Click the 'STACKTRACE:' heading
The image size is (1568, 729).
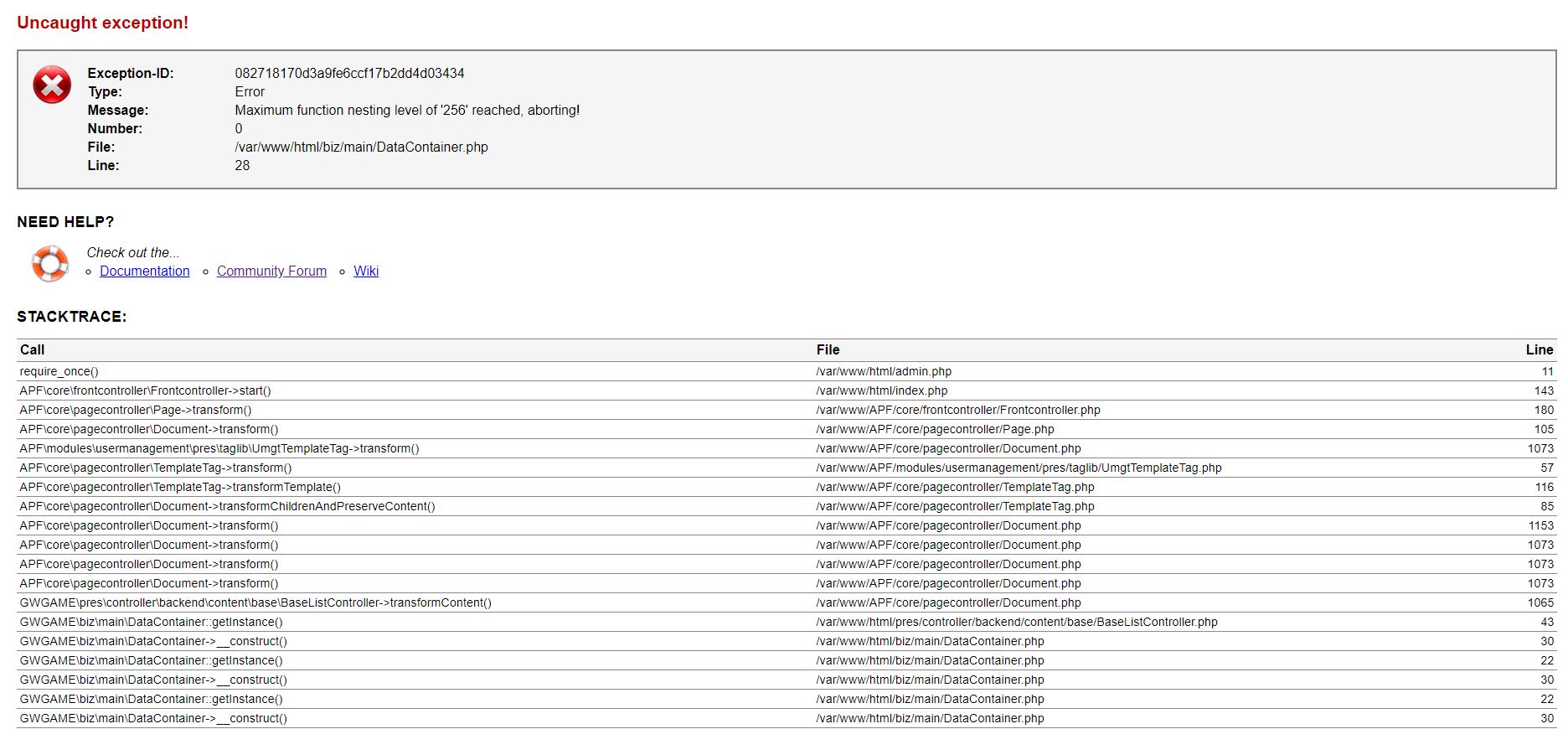point(72,317)
